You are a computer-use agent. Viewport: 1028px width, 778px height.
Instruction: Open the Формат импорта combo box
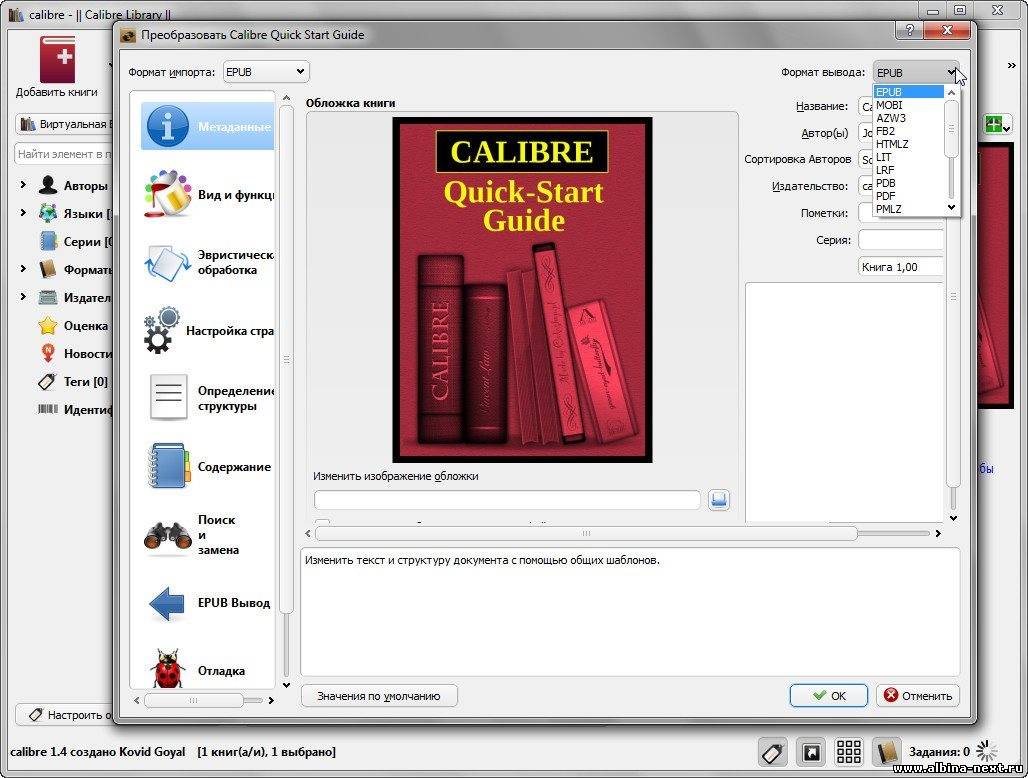coord(266,71)
